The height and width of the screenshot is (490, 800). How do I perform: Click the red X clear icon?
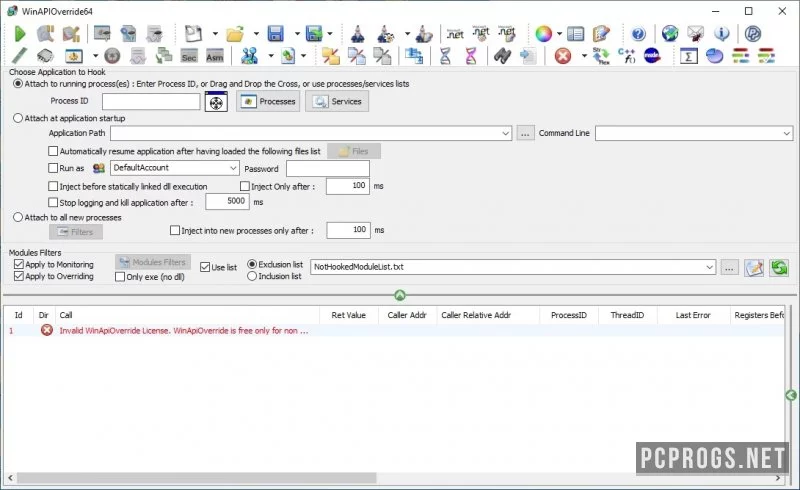pos(563,56)
